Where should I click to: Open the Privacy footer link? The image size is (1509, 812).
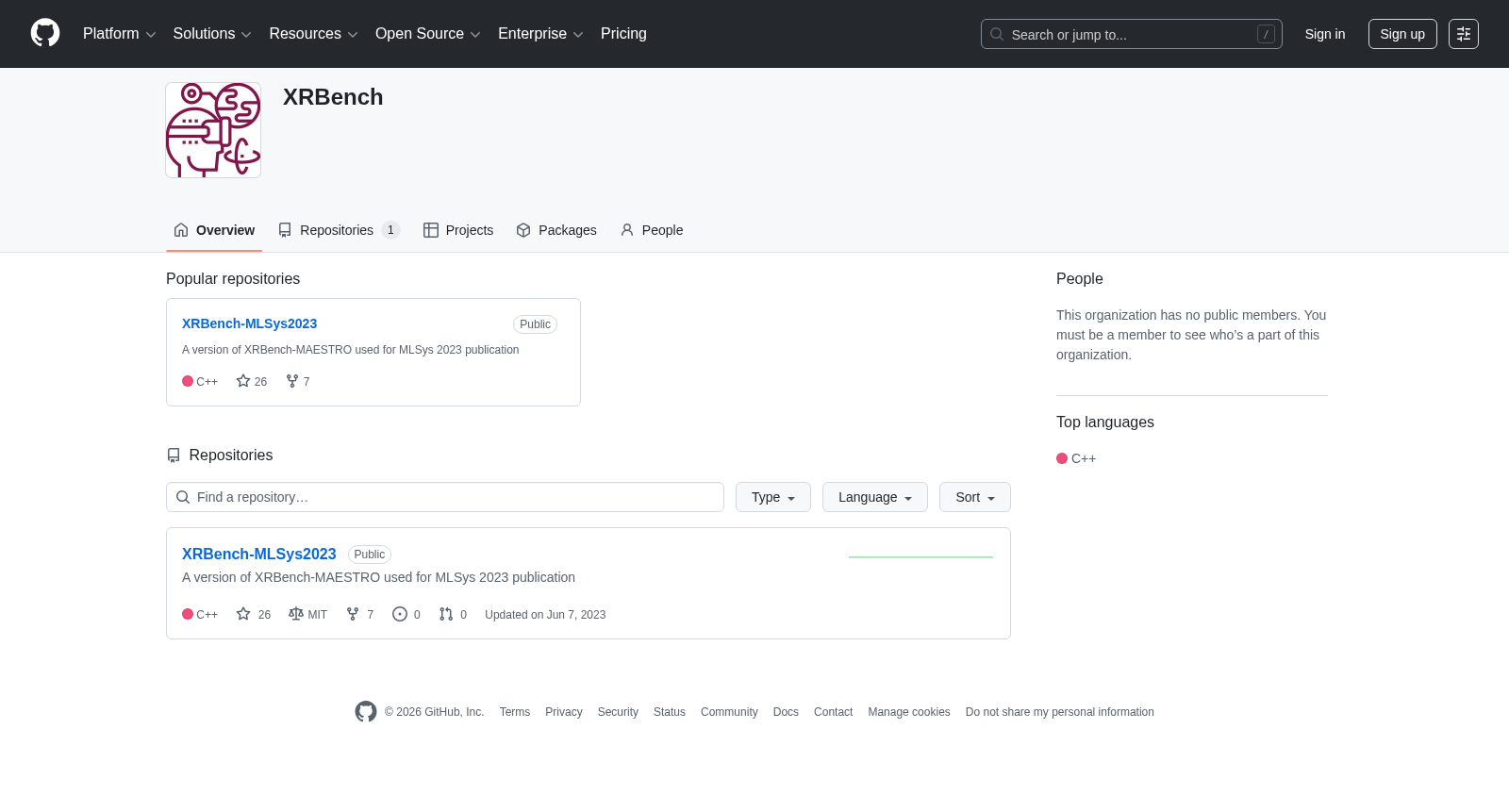[564, 712]
